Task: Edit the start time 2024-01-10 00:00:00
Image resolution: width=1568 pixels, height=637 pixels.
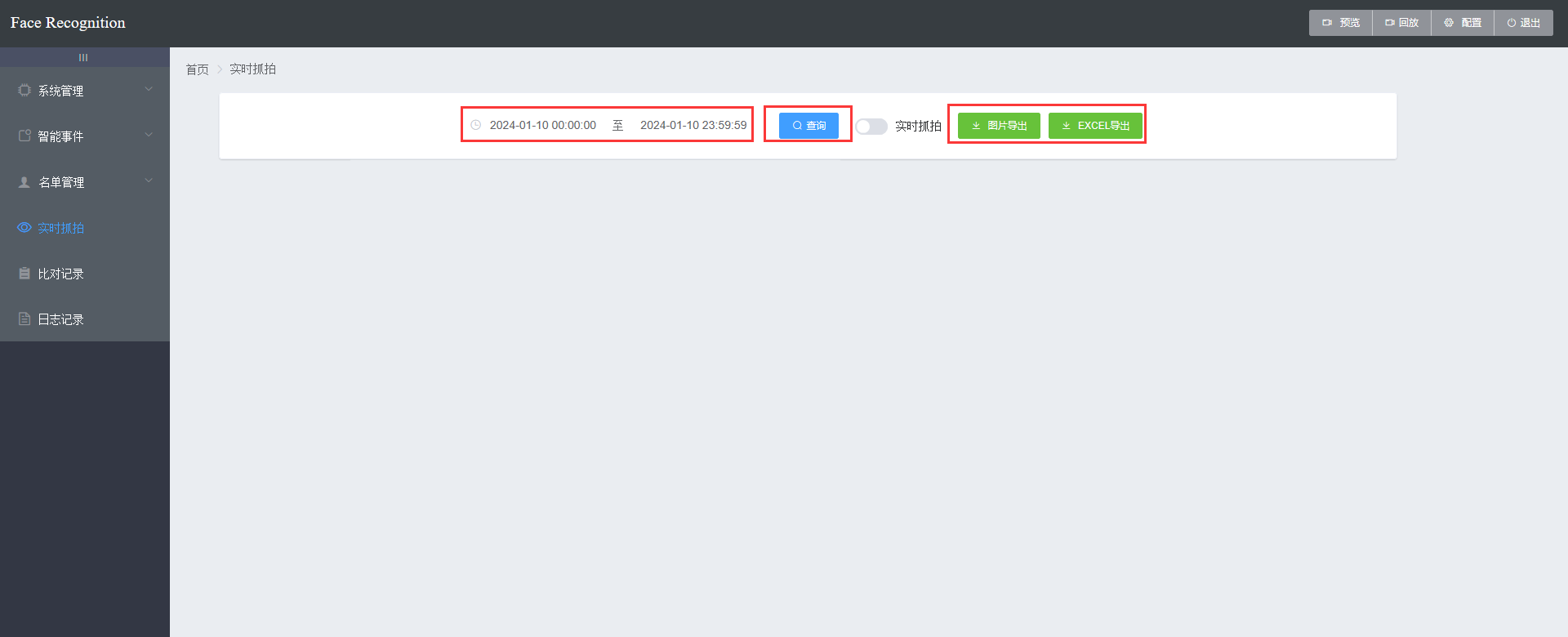Action: point(543,125)
